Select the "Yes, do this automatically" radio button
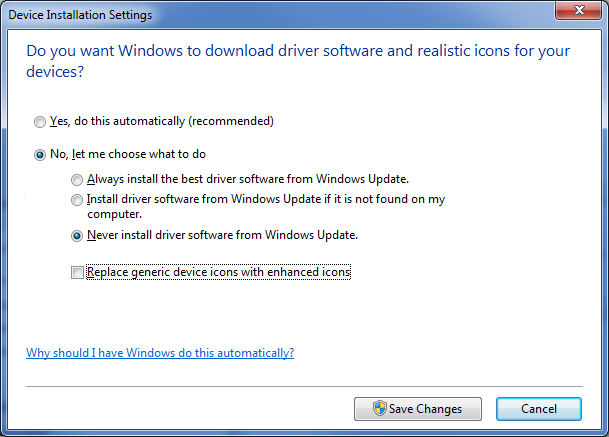Viewport: 609px width, 437px height. 40,122
